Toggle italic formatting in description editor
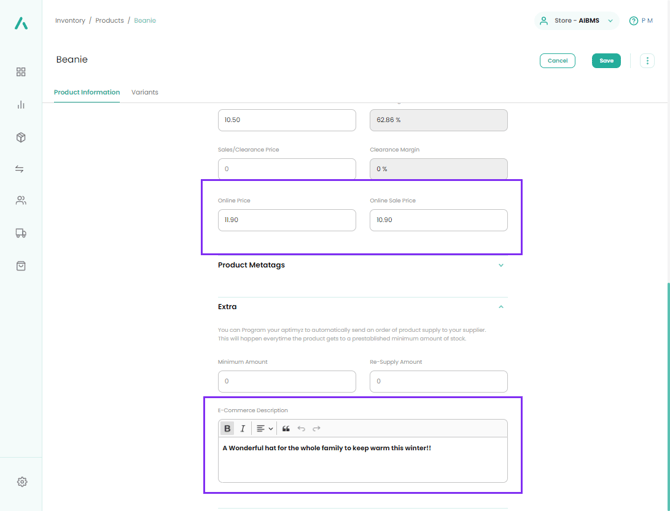The height and width of the screenshot is (511, 670). coord(243,429)
